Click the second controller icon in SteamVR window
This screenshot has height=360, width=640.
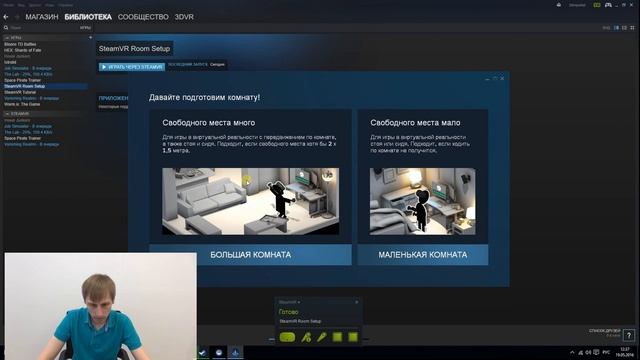coord(322,337)
